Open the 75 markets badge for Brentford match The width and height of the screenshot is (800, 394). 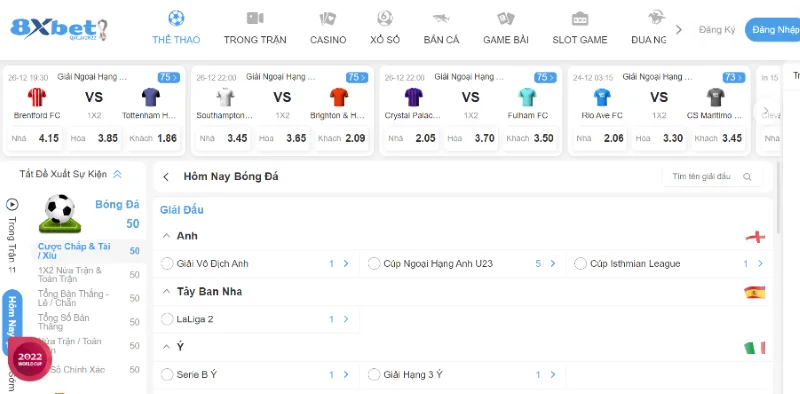(x=168, y=78)
